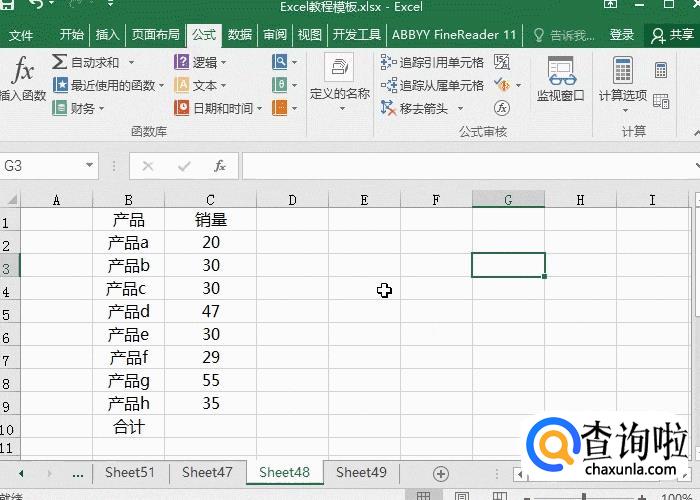Screen dimensions: 700x500
Task: Switch to the Review 审阅 tab
Action: (x=275, y=35)
